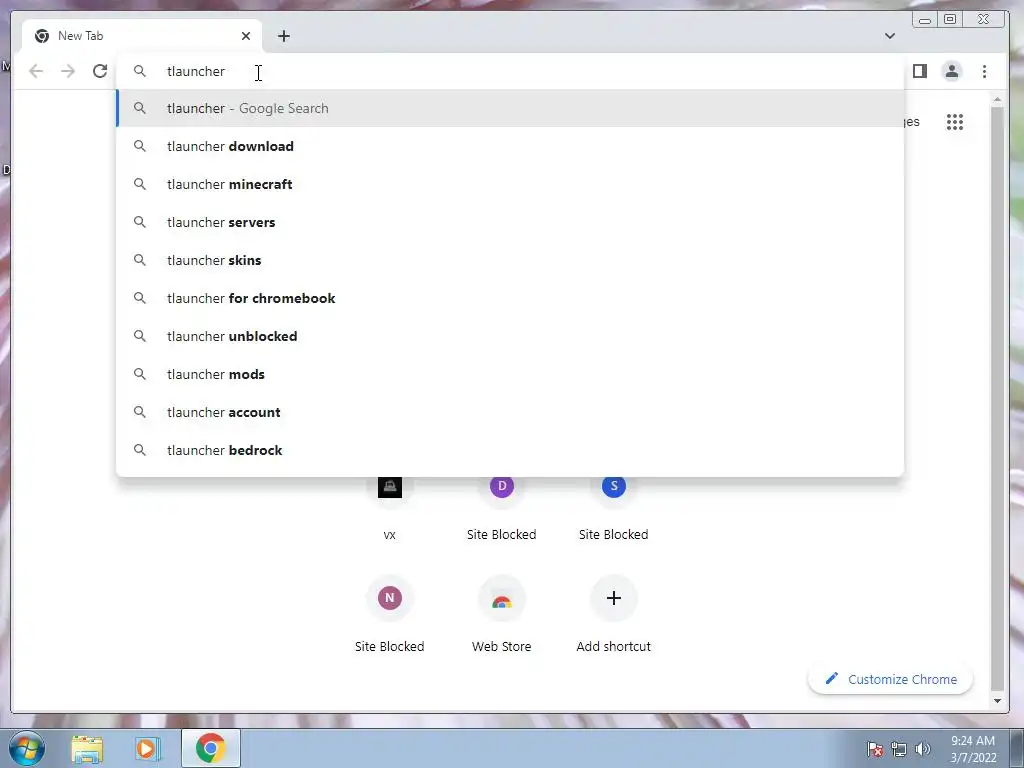Click the forward navigation arrow

[68, 71]
